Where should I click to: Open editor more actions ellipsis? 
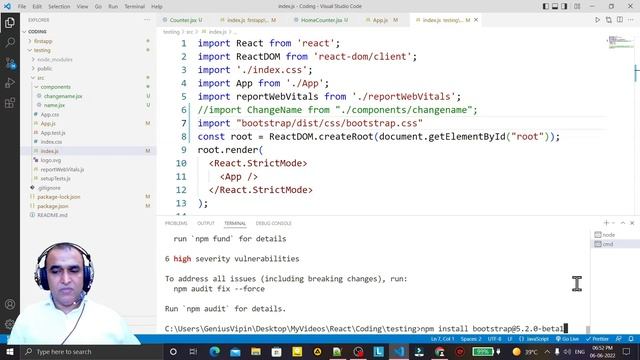[631, 20]
